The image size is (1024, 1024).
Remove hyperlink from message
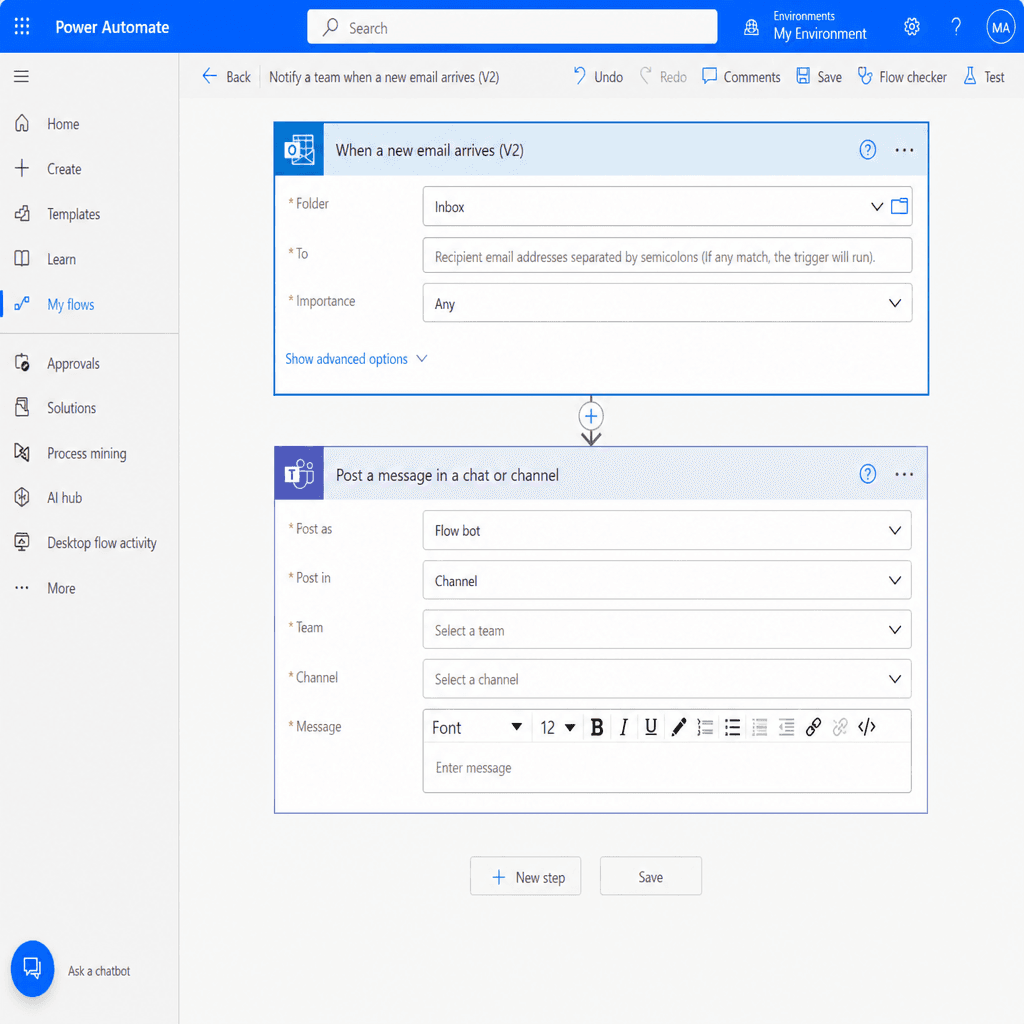[840, 728]
